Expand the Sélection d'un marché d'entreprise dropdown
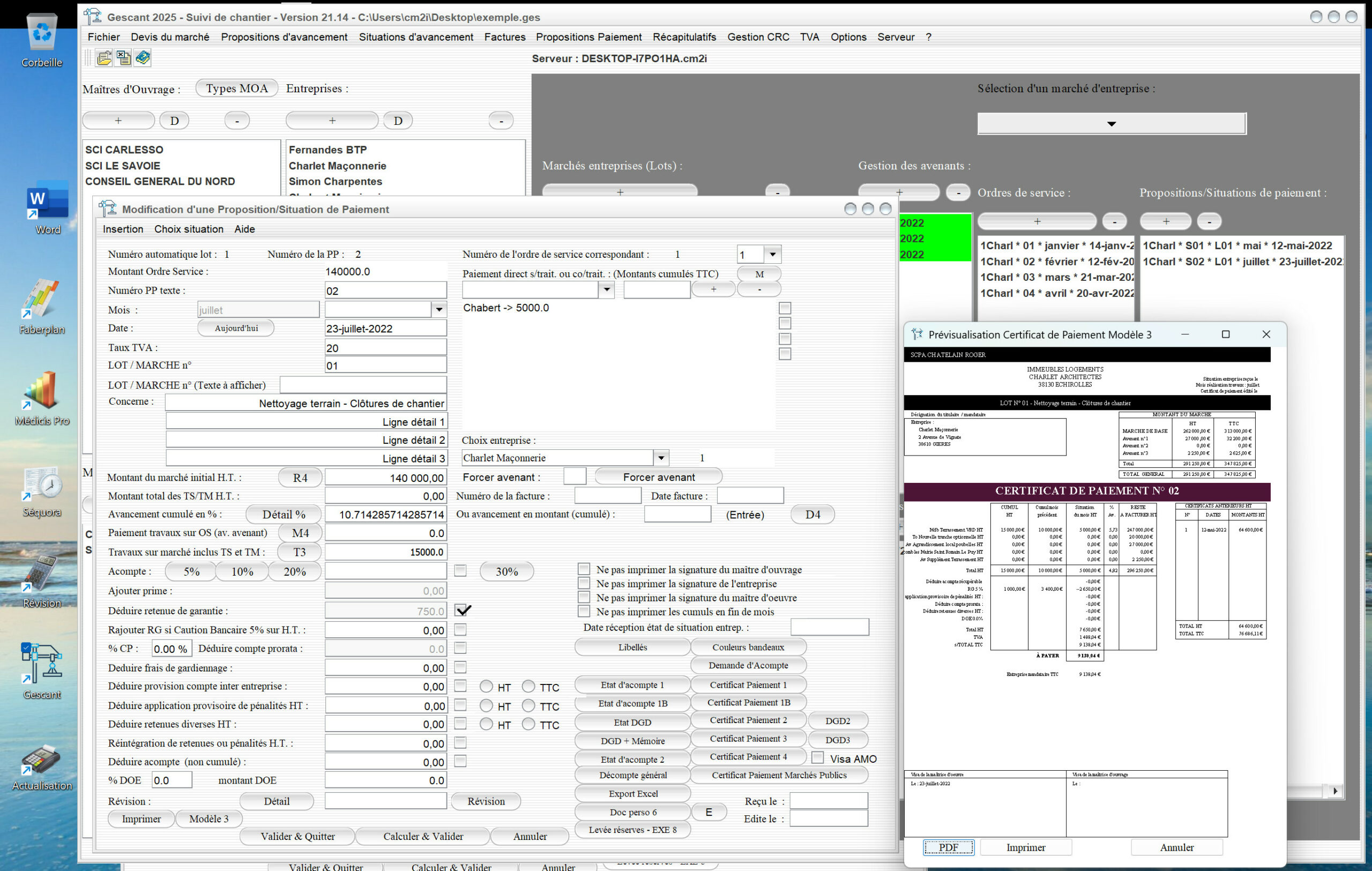 coord(1111,124)
